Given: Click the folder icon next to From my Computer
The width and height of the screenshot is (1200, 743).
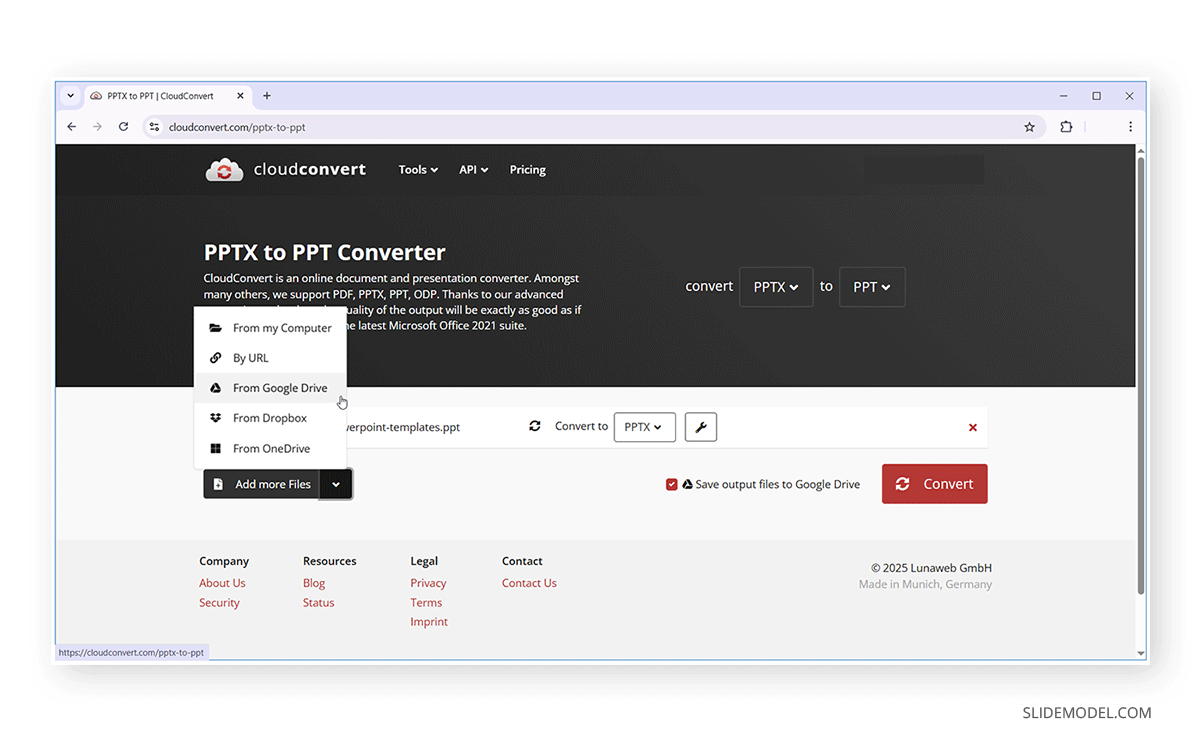Looking at the screenshot, I should 215,327.
